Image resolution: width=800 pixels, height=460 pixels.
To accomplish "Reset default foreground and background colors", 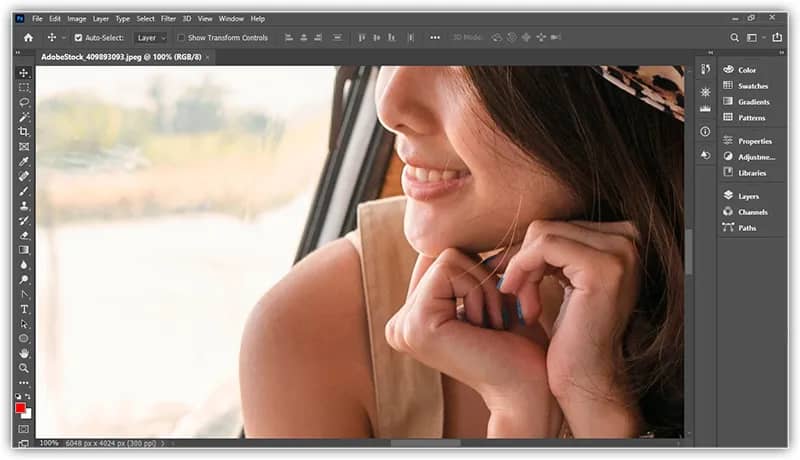I will pos(18,396).
